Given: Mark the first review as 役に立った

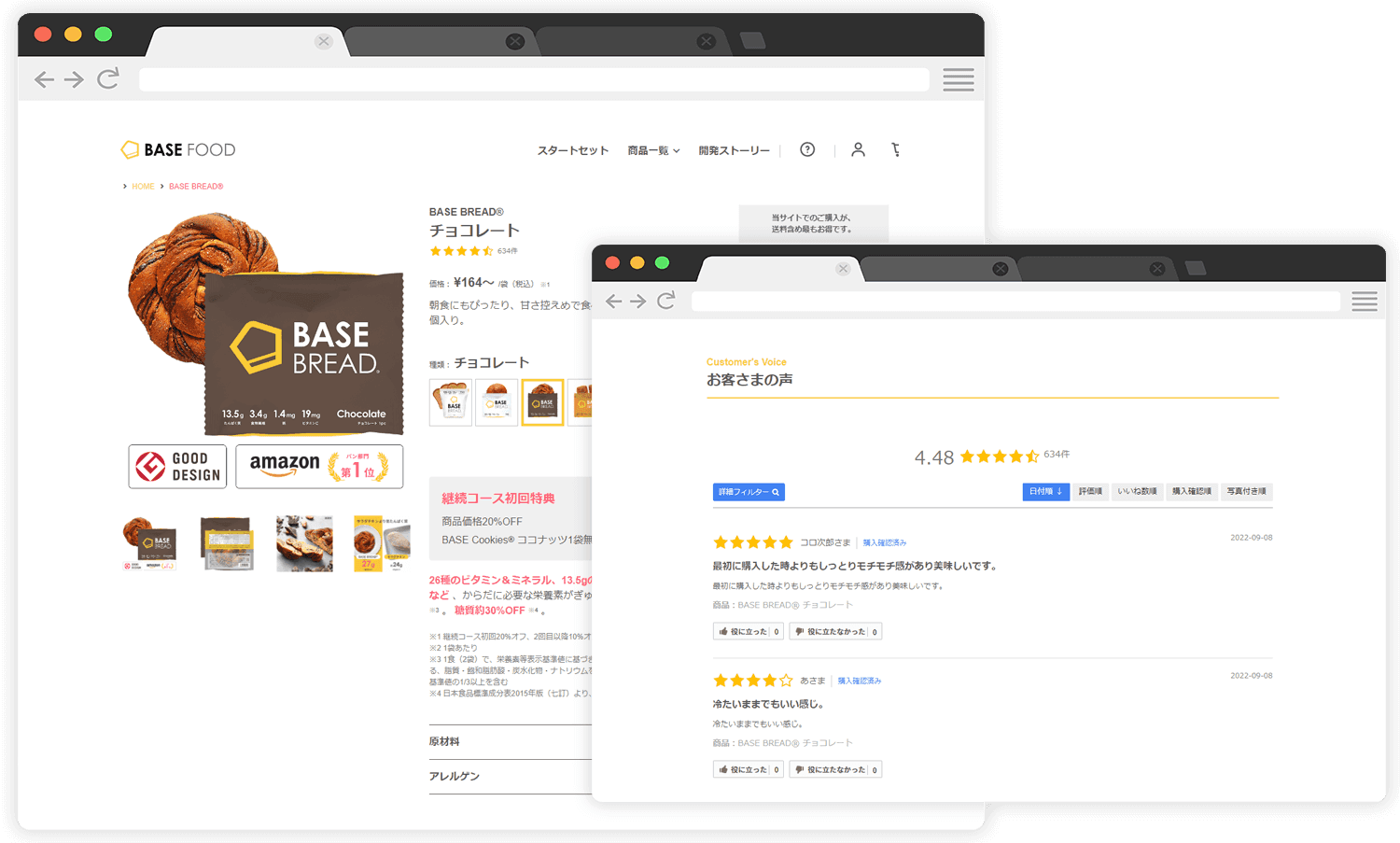Looking at the screenshot, I should (749, 632).
